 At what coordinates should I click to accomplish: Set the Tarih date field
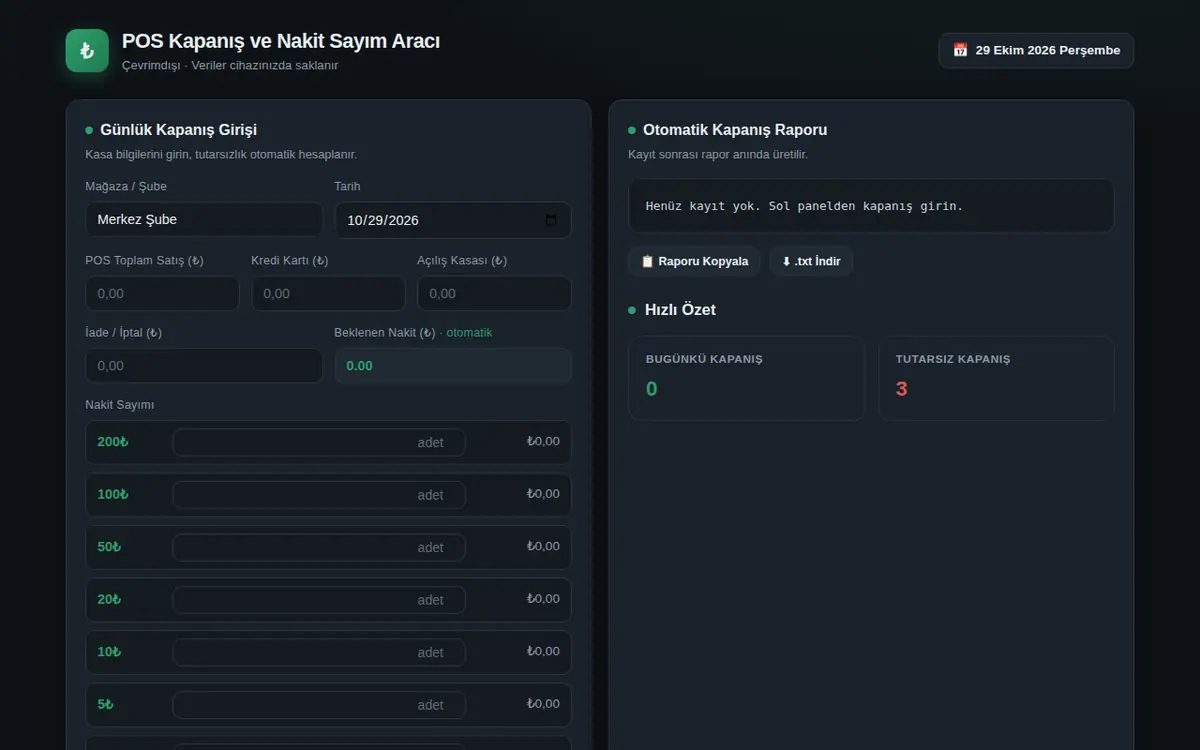[453, 220]
